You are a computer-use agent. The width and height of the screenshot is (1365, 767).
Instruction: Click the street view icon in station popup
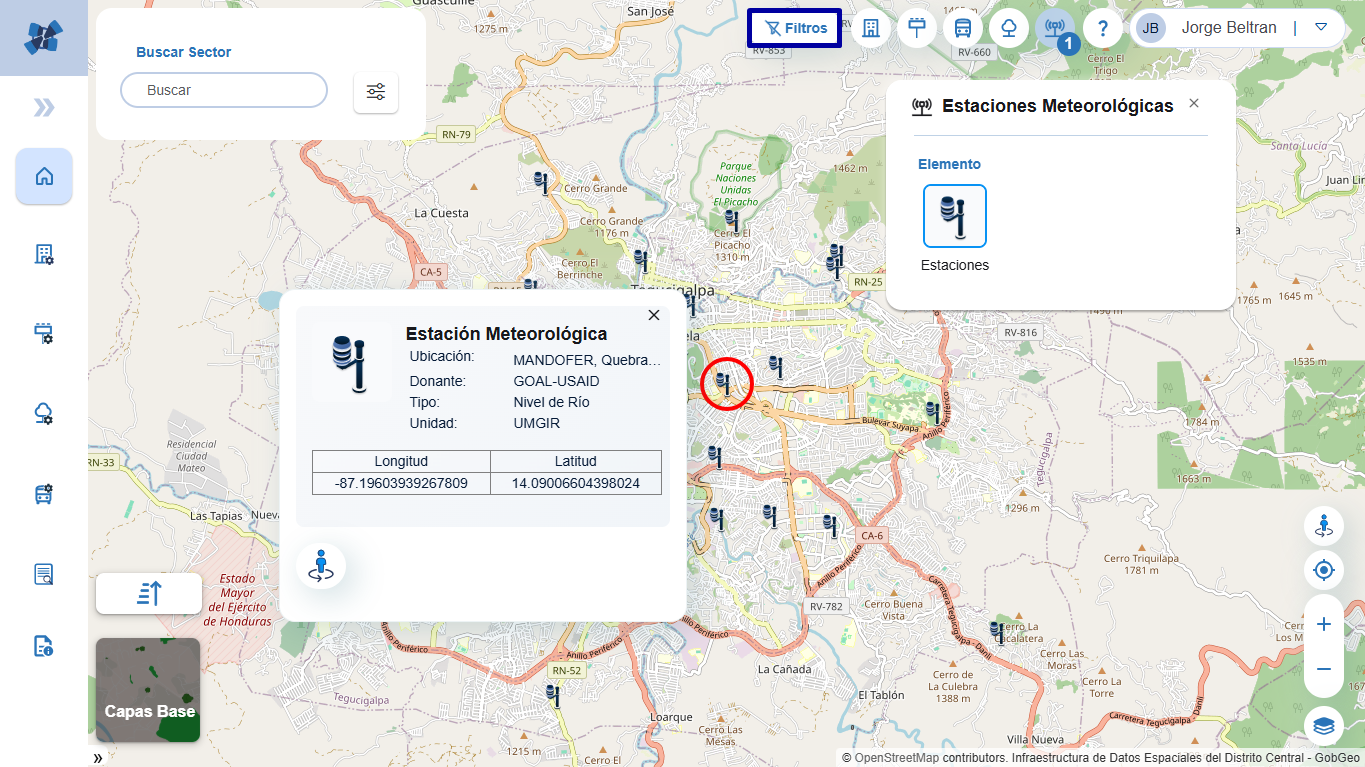tap(321, 565)
